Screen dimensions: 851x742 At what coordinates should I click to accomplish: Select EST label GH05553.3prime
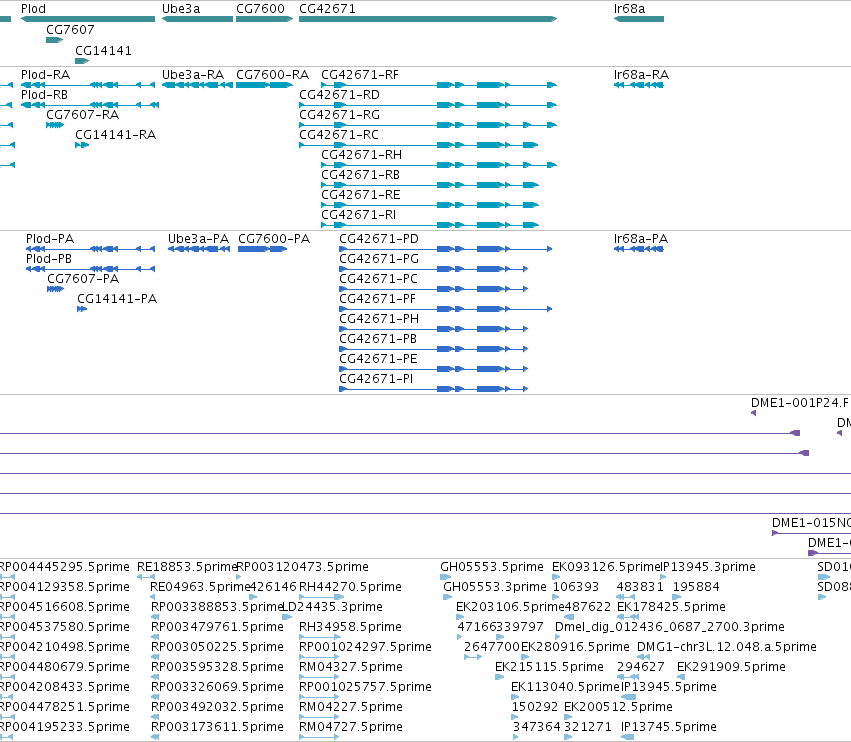(495, 587)
